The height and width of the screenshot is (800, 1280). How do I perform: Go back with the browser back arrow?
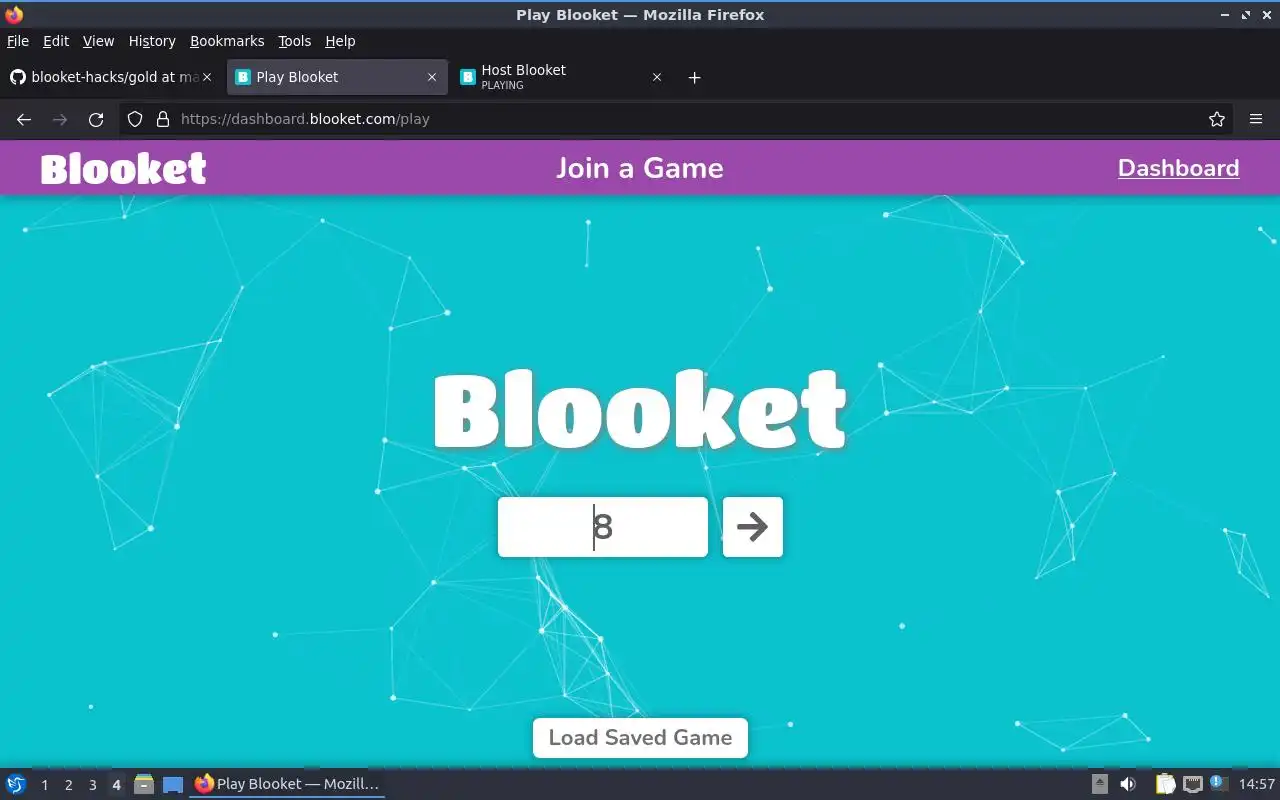click(24, 119)
